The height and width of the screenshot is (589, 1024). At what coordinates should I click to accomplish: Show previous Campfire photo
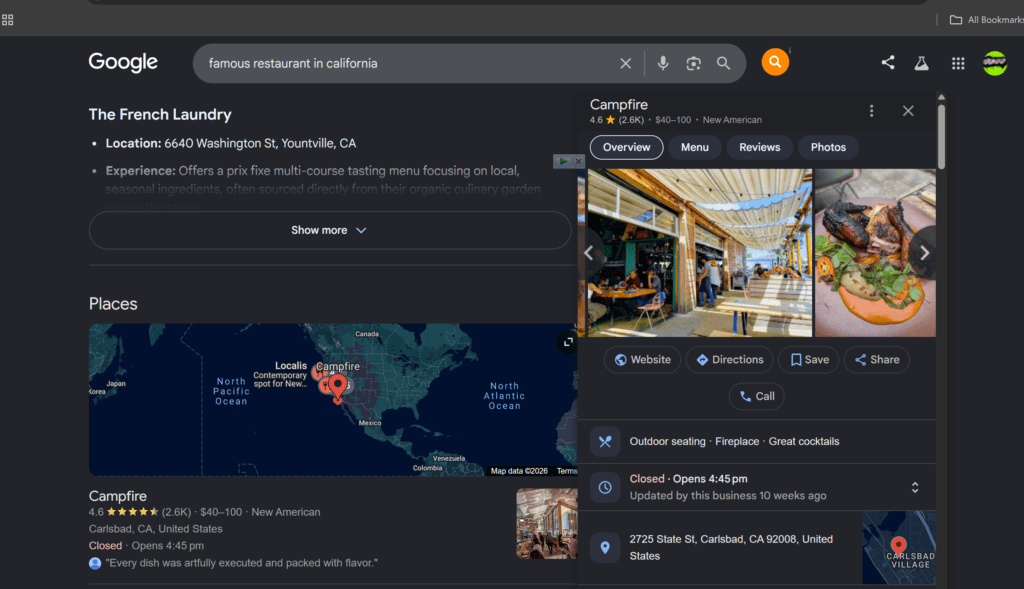click(588, 253)
